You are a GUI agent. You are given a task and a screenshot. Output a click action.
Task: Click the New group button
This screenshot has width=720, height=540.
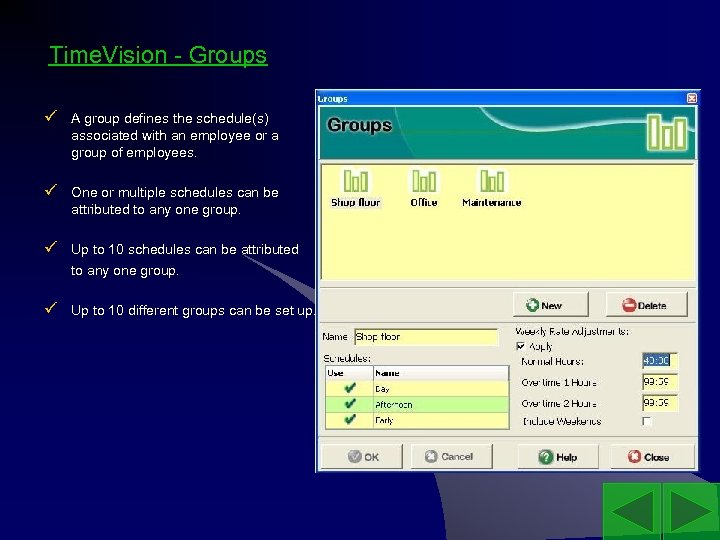tap(551, 305)
